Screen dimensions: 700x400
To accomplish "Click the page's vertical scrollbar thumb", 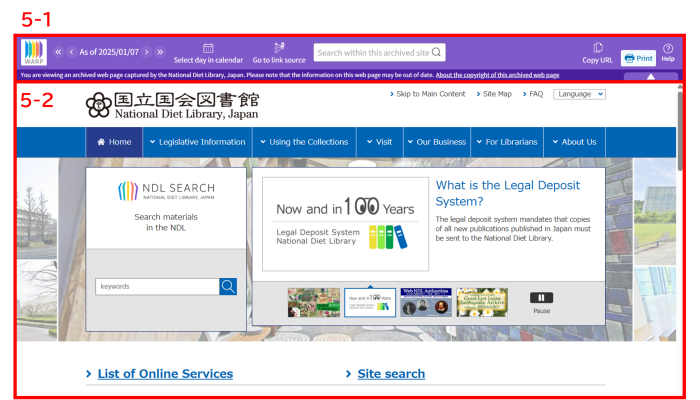I will 680,131.
